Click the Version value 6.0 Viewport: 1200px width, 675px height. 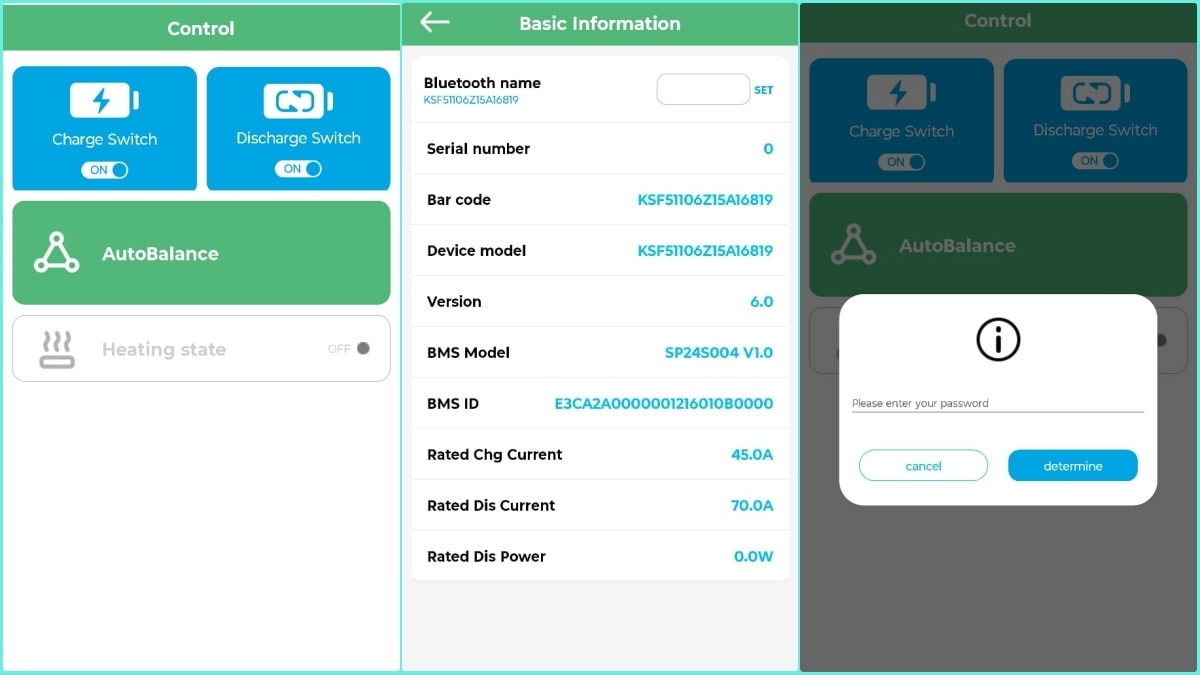pos(762,302)
